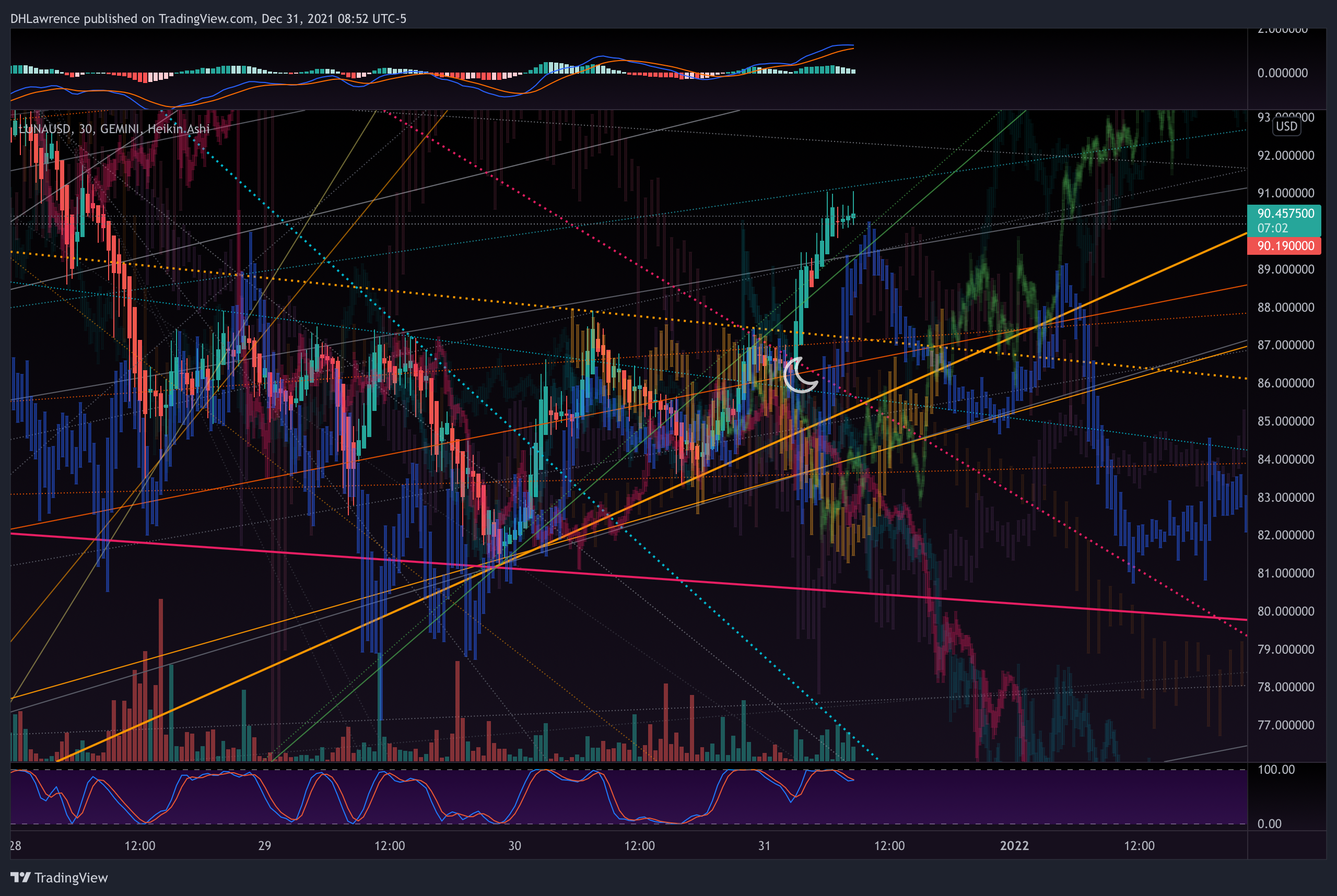
Task: Click the 80.000000 price axis label
Action: [1285, 611]
